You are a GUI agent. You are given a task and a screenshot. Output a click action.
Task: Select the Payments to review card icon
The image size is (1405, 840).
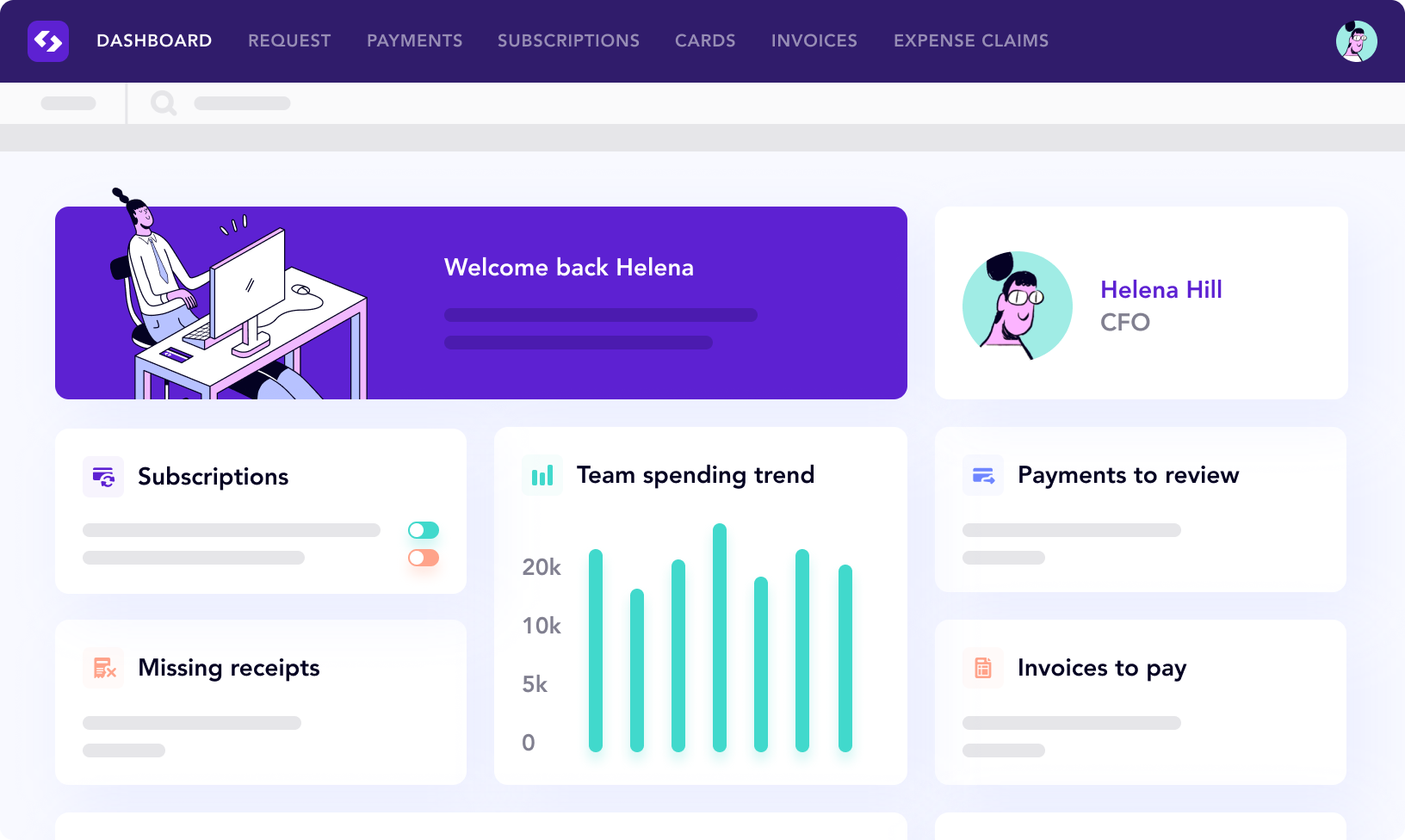[981, 474]
